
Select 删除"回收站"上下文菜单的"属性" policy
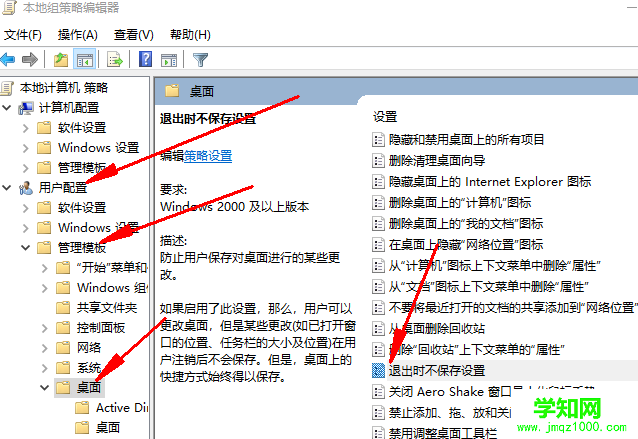pyautogui.click(x=476, y=350)
